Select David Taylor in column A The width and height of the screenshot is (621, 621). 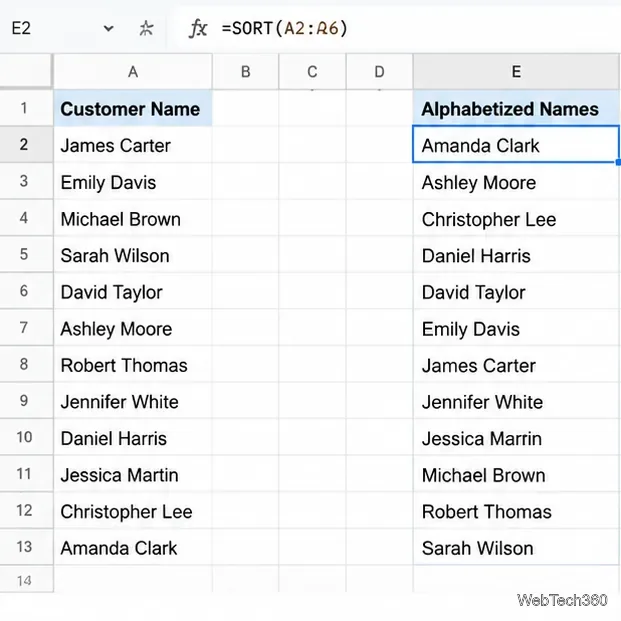133,291
